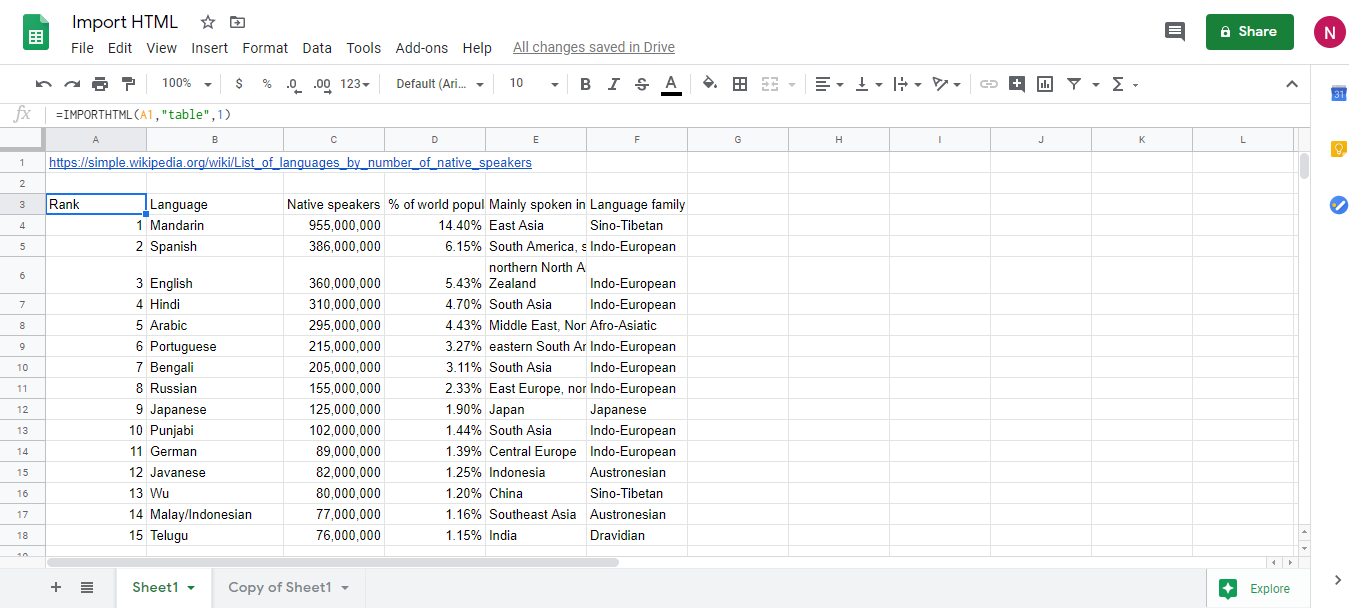Open horizontal align dropdown
Viewport: 1349px width, 608px height.
pyautogui.click(x=829, y=84)
